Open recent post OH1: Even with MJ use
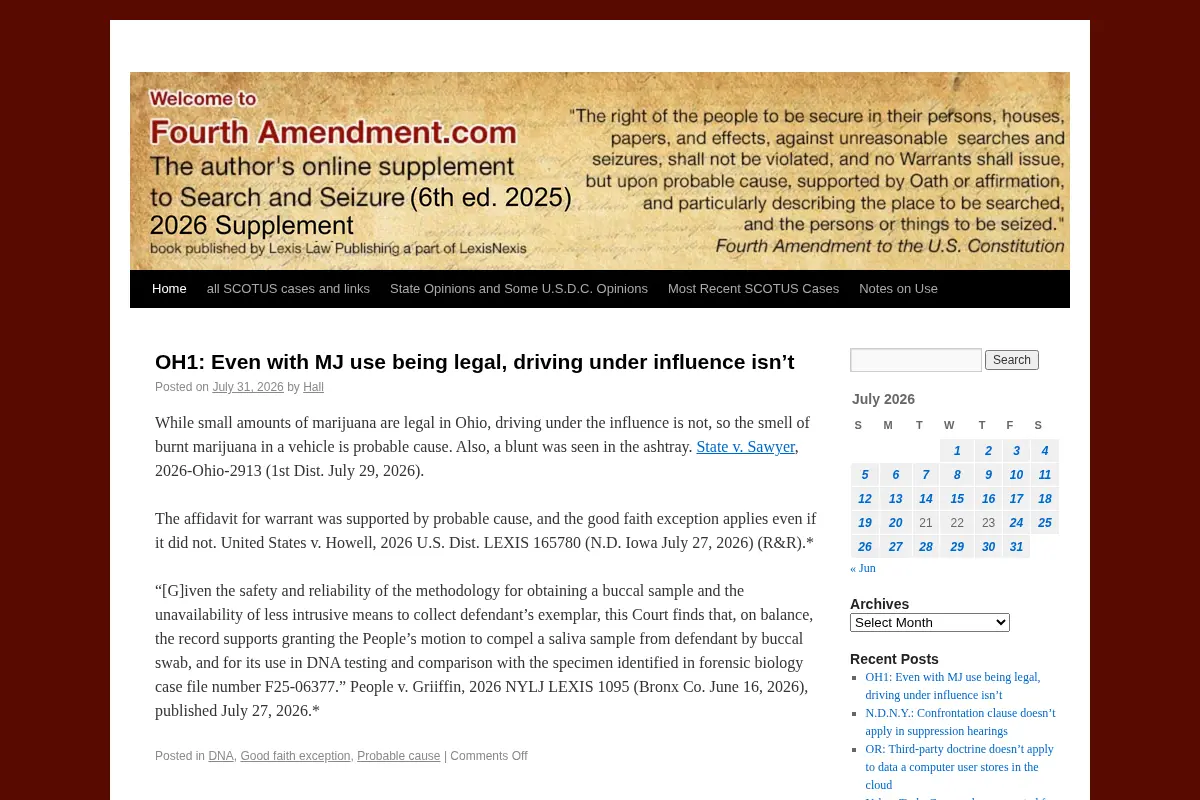The width and height of the screenshot is (1200, 800). (953, 686)
